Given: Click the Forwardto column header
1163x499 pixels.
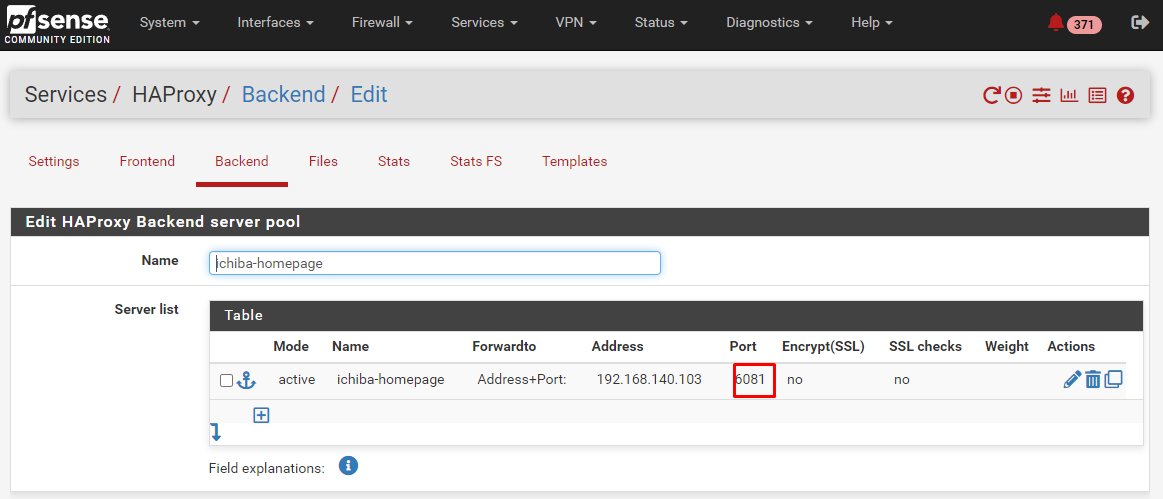Looking at the screenshot, I should click(x=504, y=346).
